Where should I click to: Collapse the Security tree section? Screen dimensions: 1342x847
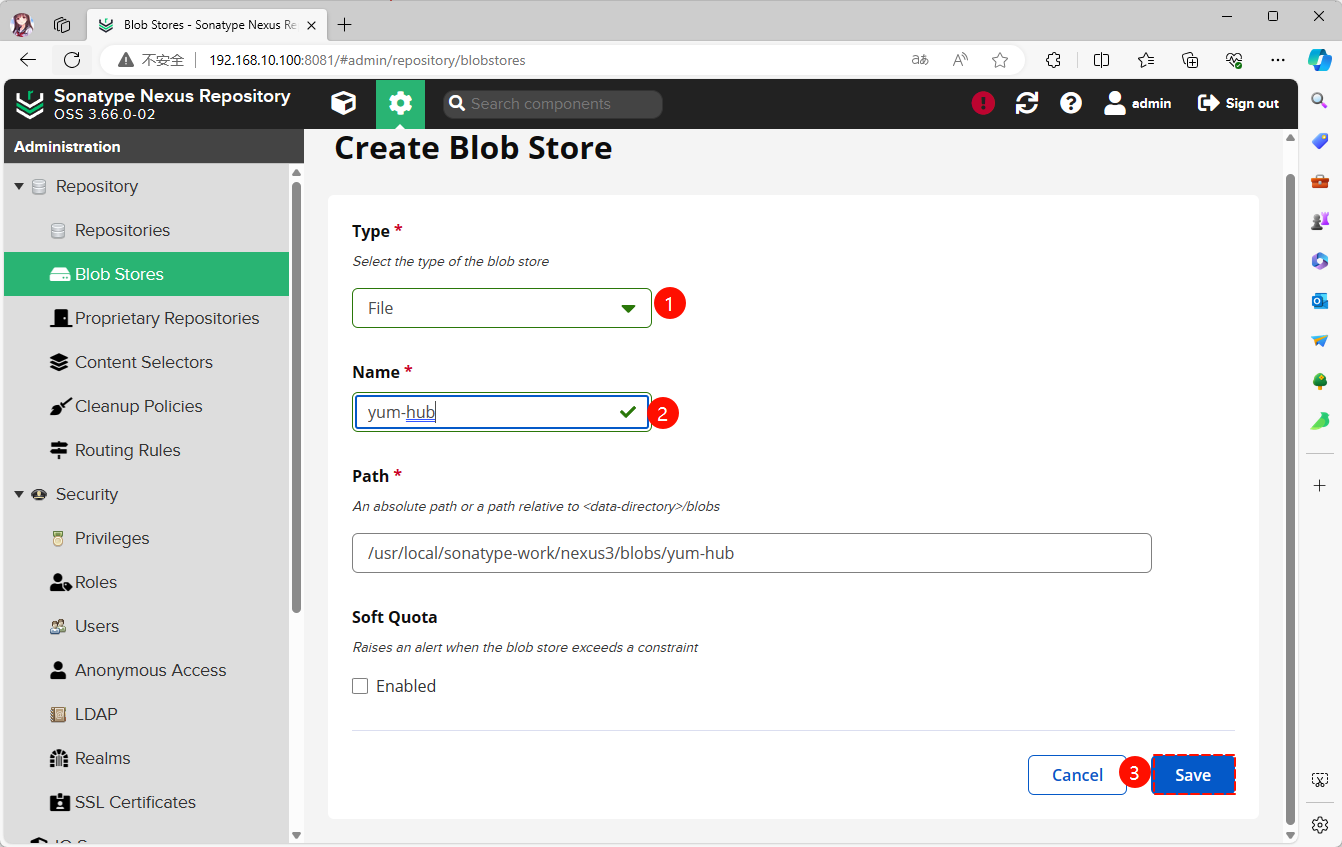pyautogui.click(x=19, y=495)
